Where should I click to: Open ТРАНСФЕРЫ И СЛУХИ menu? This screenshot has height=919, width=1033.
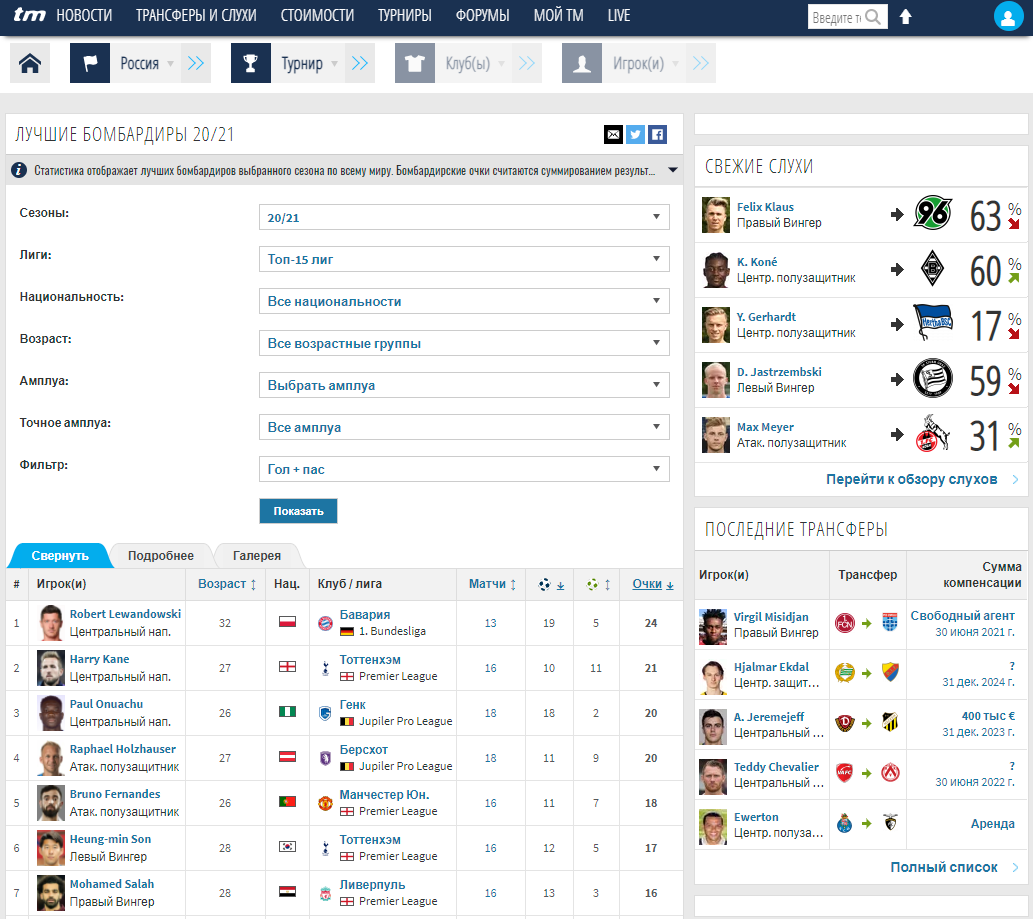196,16
